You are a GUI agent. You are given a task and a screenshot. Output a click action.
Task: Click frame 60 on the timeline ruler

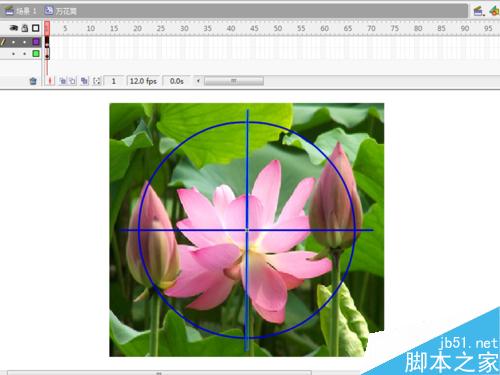324,29
